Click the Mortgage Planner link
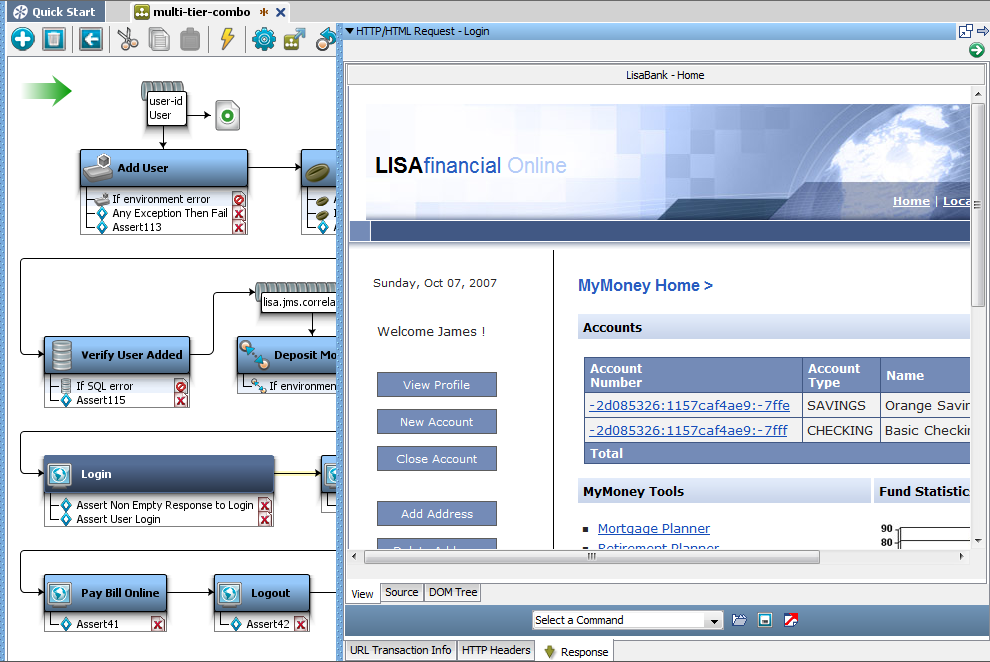 point(653,529)
